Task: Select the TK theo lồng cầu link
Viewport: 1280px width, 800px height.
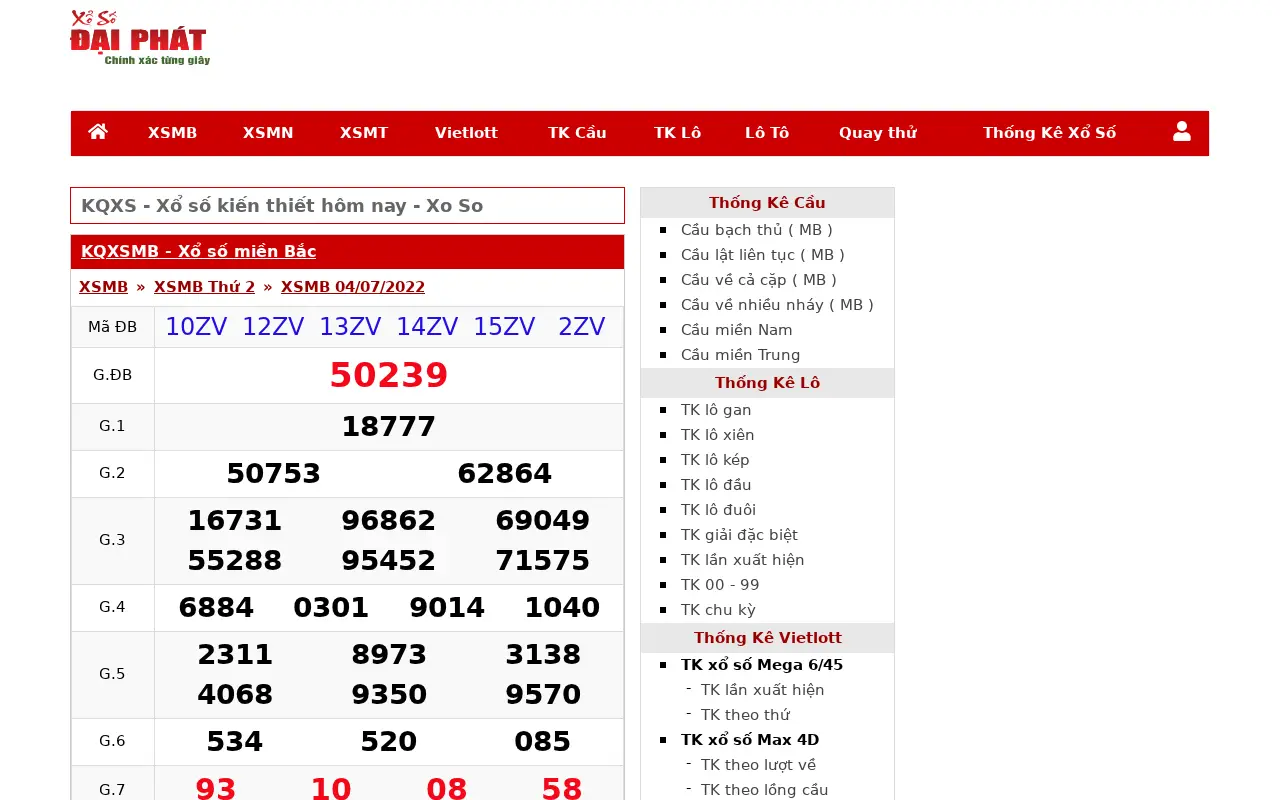Action: (x=765, y=790)
